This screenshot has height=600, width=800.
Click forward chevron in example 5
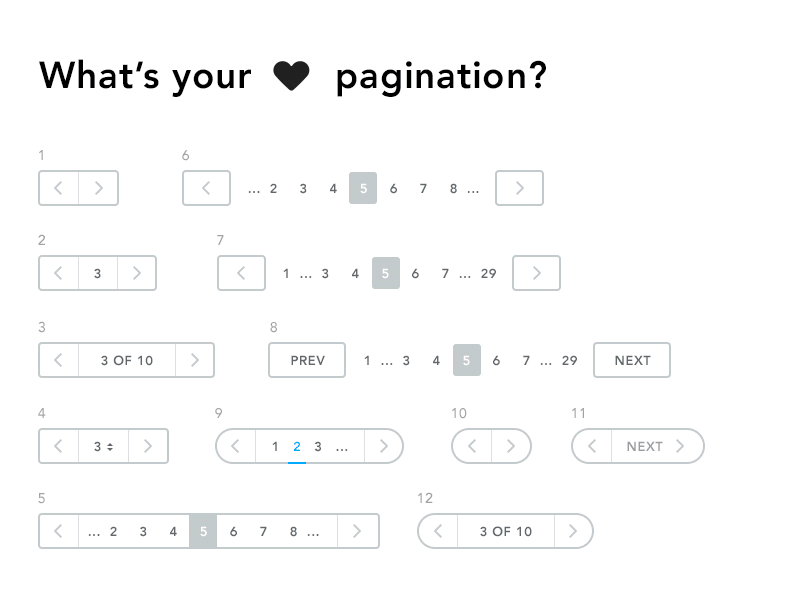point(358,531)
